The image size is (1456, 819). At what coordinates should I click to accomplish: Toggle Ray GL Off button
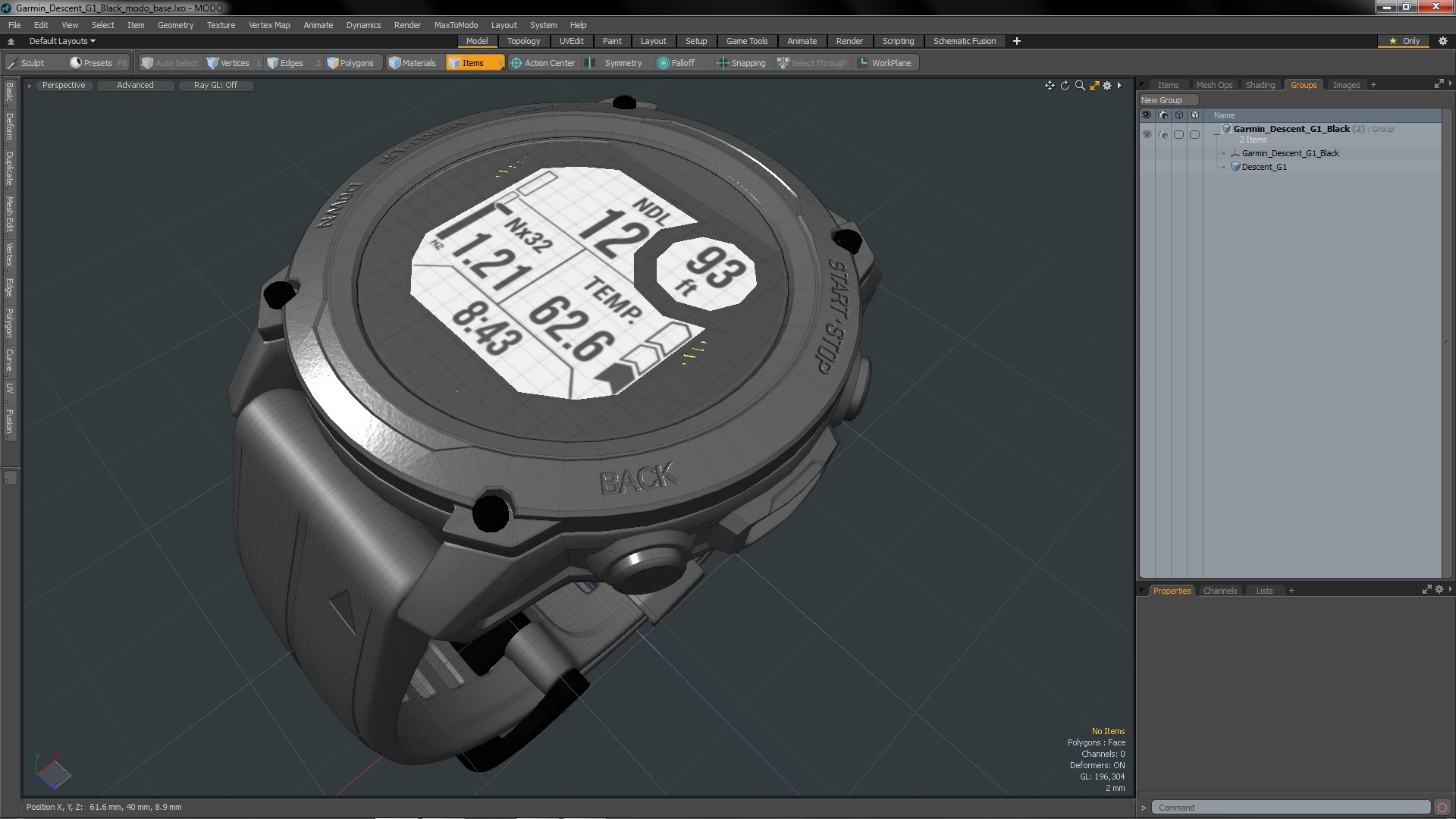[215, 85]
